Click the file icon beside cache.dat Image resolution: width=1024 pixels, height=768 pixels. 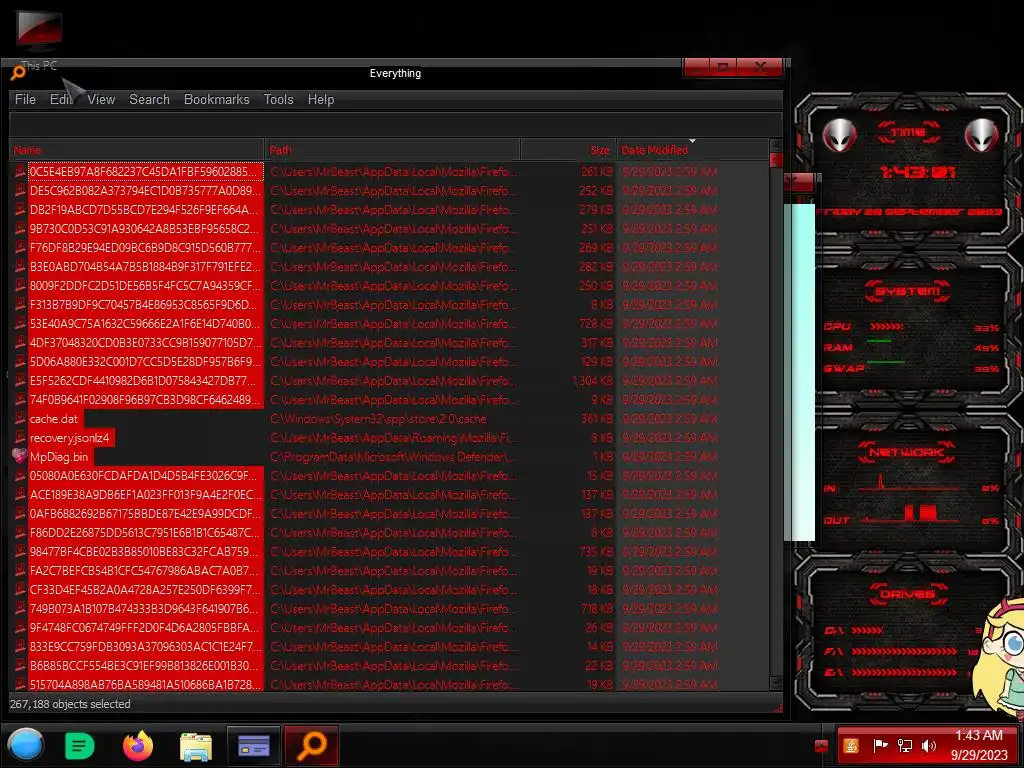[x=20, y=419]
